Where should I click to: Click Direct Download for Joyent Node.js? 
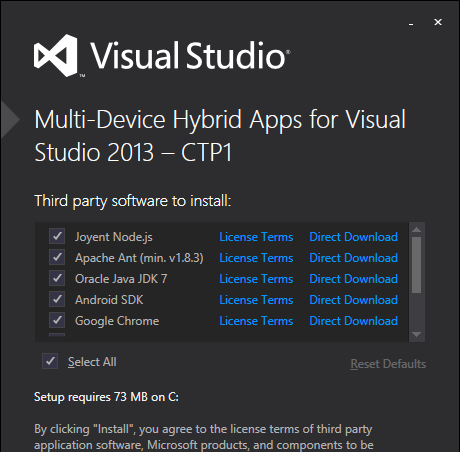tap(353, 237)
